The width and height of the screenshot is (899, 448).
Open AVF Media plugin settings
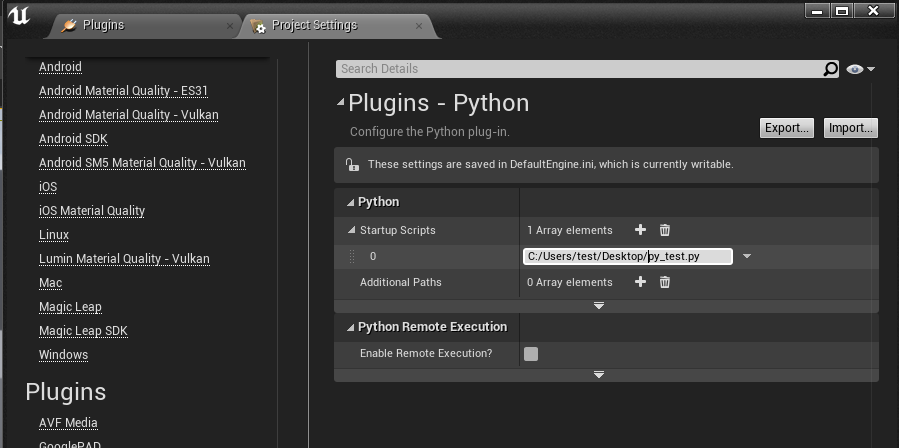point(68,423)
